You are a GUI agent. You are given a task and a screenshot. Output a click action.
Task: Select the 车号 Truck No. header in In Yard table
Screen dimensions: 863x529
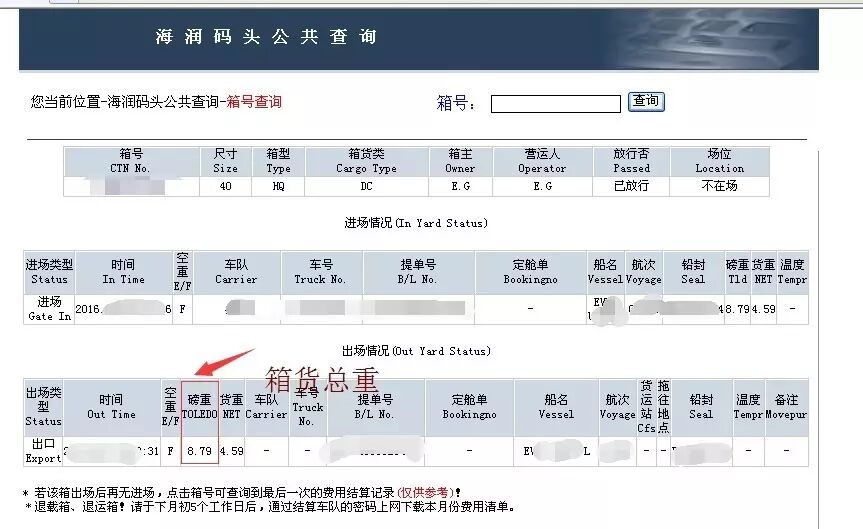tap(321, 272)
